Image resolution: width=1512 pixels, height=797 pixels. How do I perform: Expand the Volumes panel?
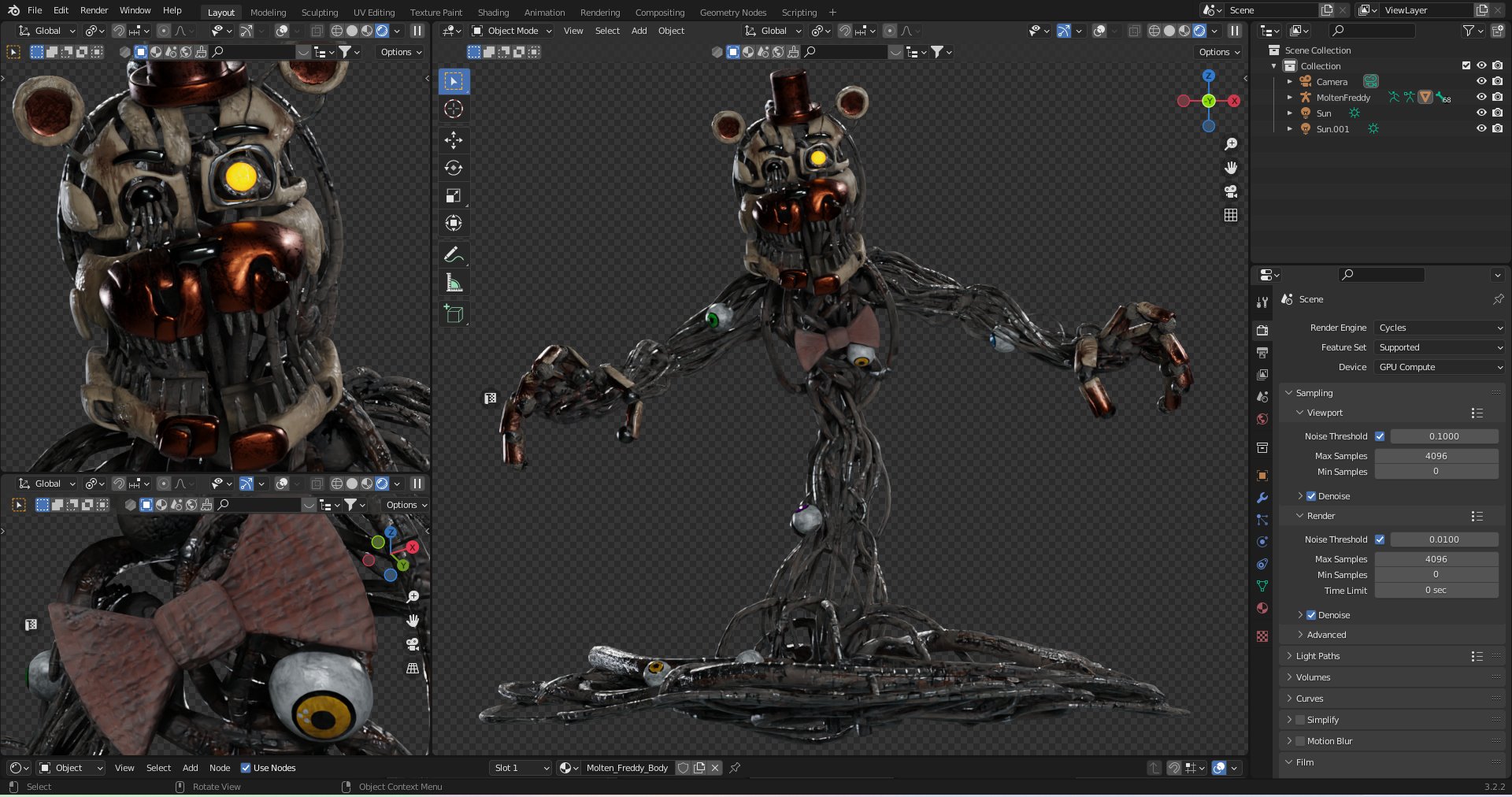point(1313,677)
